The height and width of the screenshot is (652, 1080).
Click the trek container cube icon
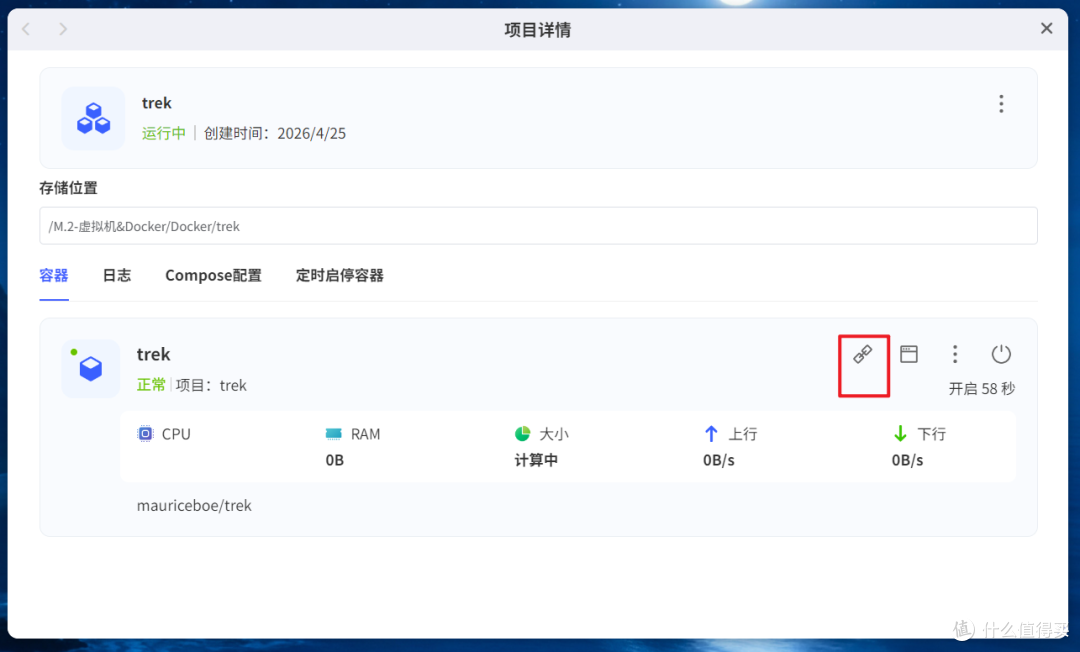(91, 368)
